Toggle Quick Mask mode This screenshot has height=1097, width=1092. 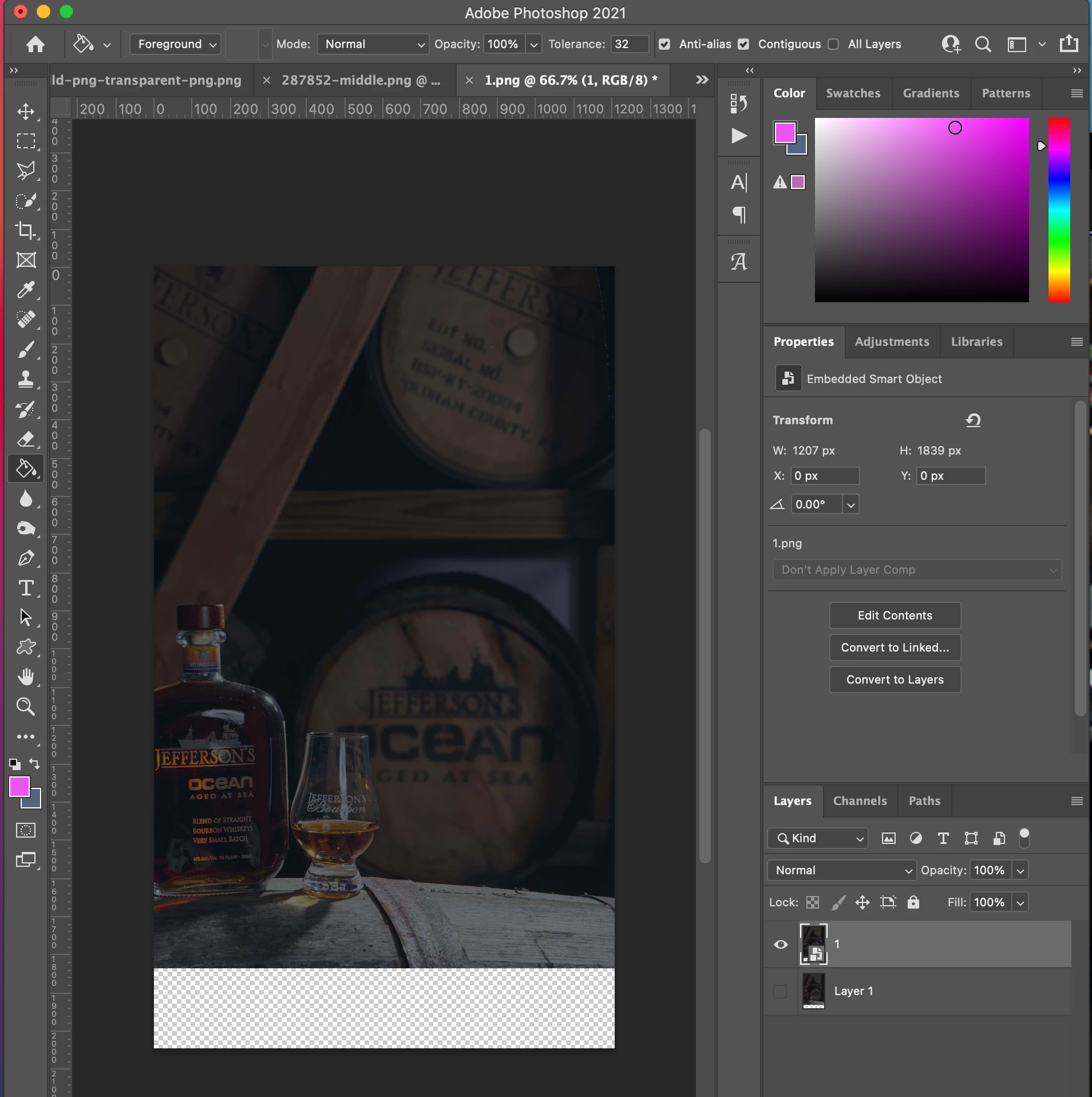click(x=26, y=830)
